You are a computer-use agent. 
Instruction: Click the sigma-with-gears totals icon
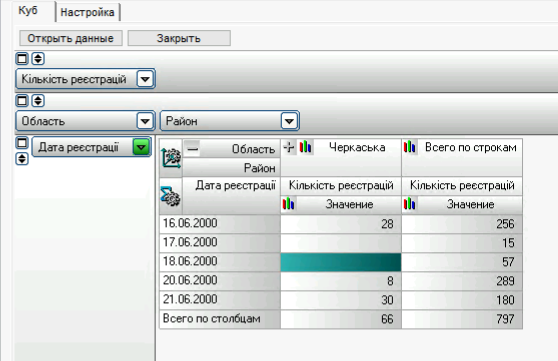coord(171,196)
